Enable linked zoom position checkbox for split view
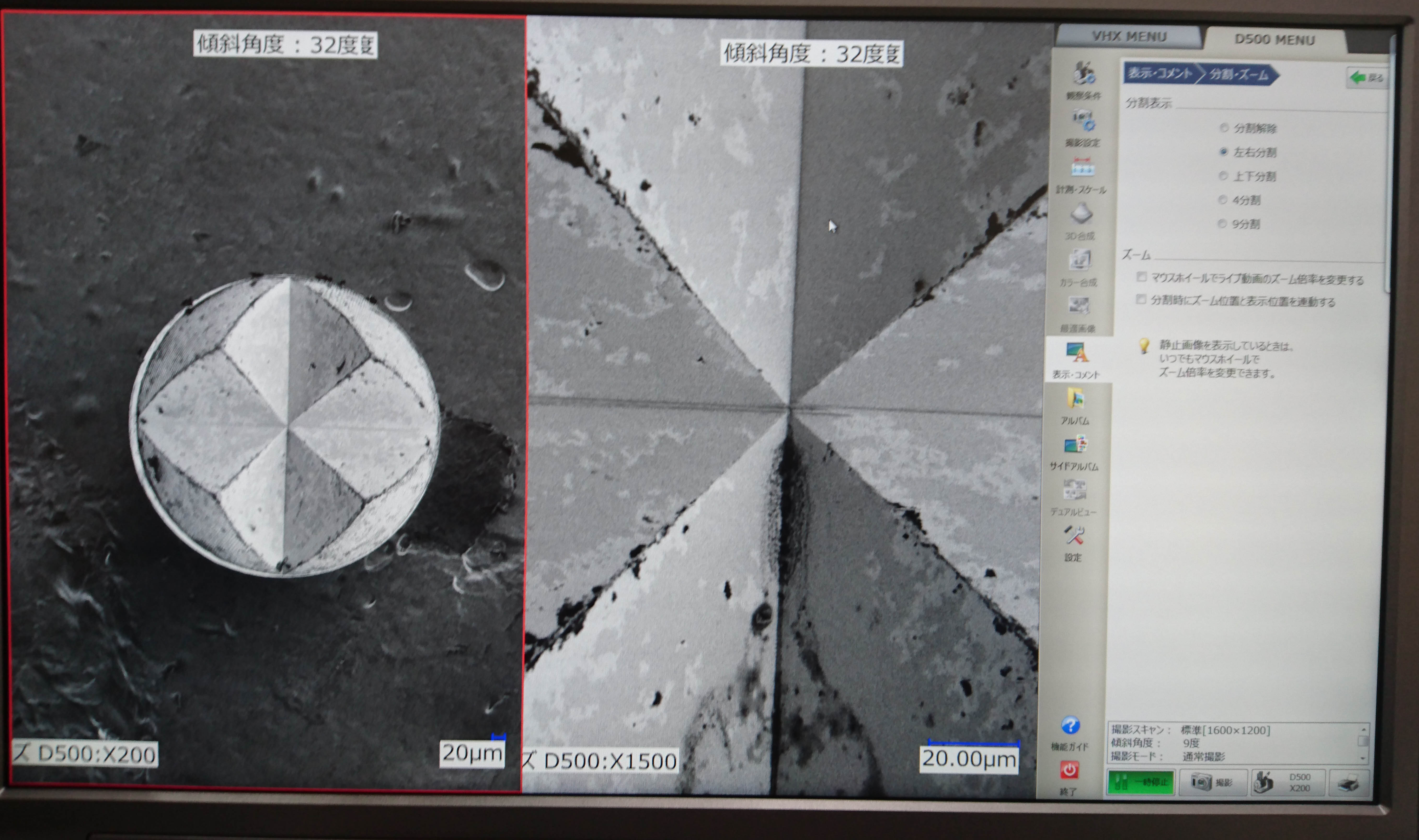Screen dimensions: 1419x840 pyautogui.click(x=1141, y=299)
